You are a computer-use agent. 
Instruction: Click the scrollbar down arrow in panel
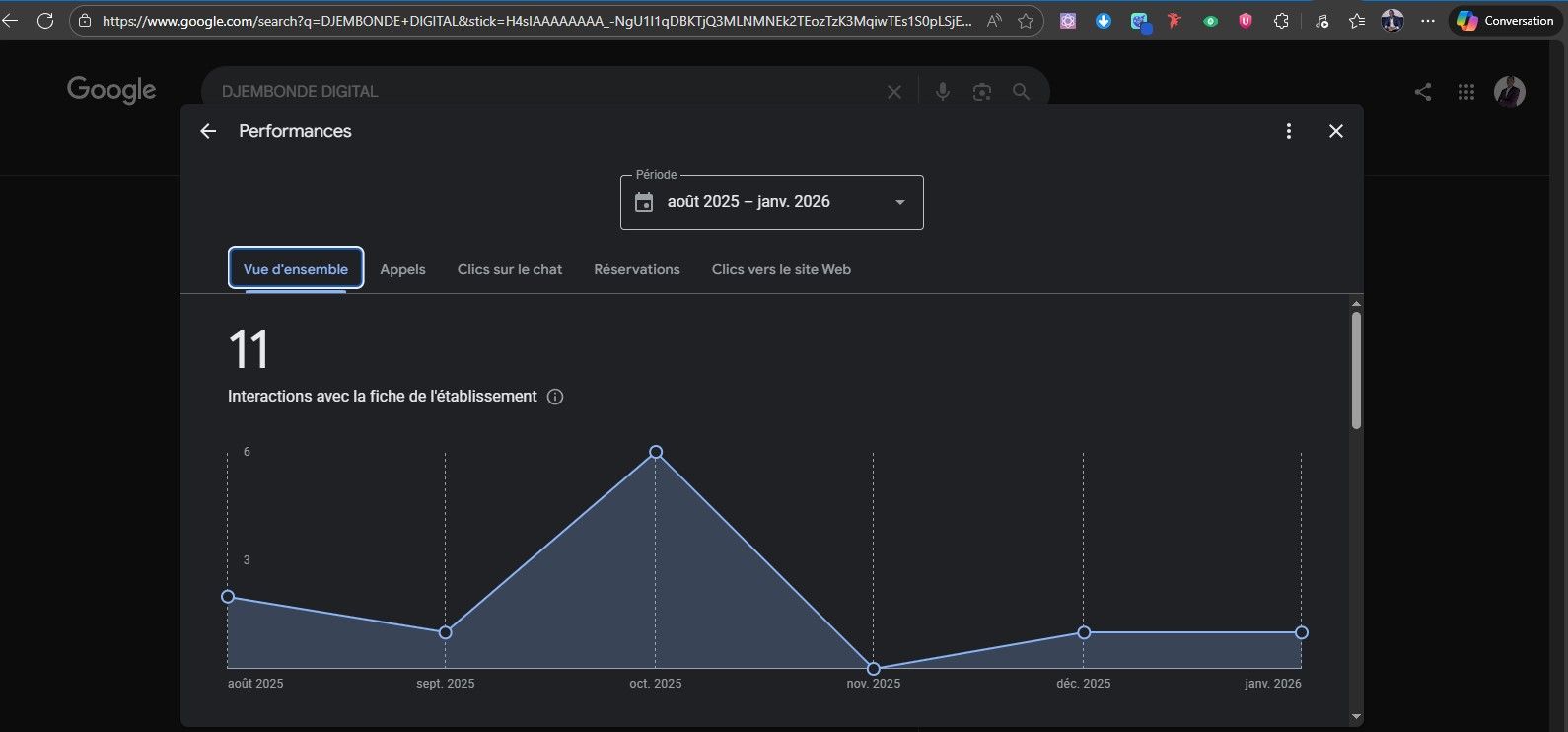tap(1356, 717)
